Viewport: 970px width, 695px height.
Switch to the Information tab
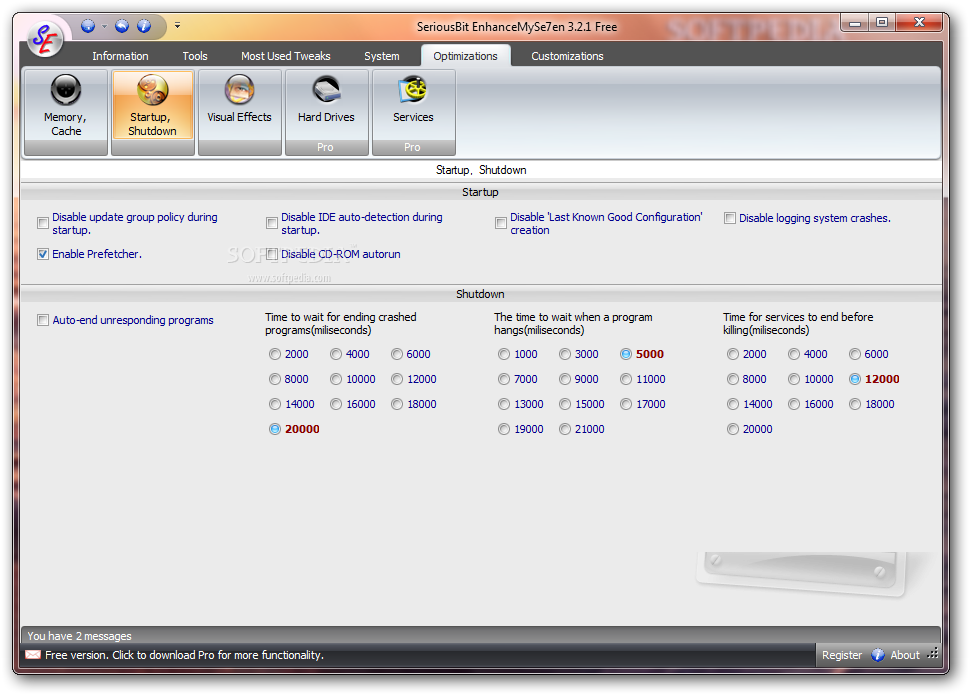pos(120,56)
